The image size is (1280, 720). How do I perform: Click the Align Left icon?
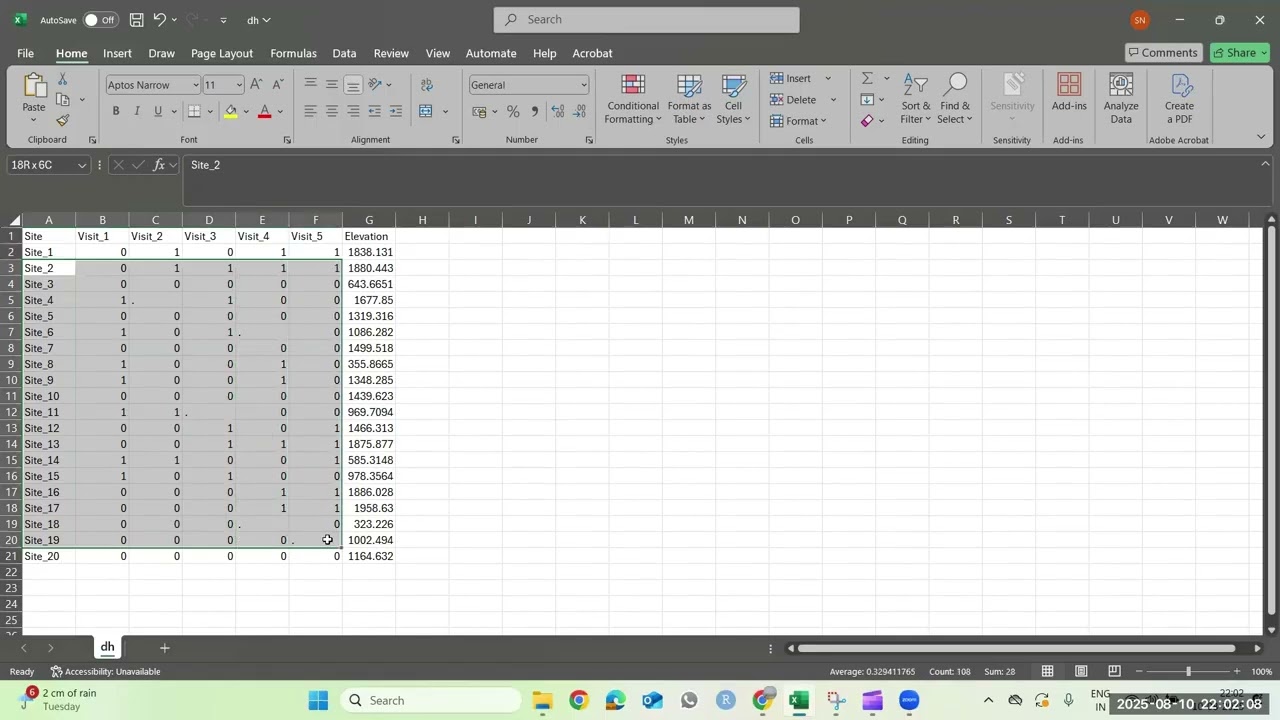(311, 111)
